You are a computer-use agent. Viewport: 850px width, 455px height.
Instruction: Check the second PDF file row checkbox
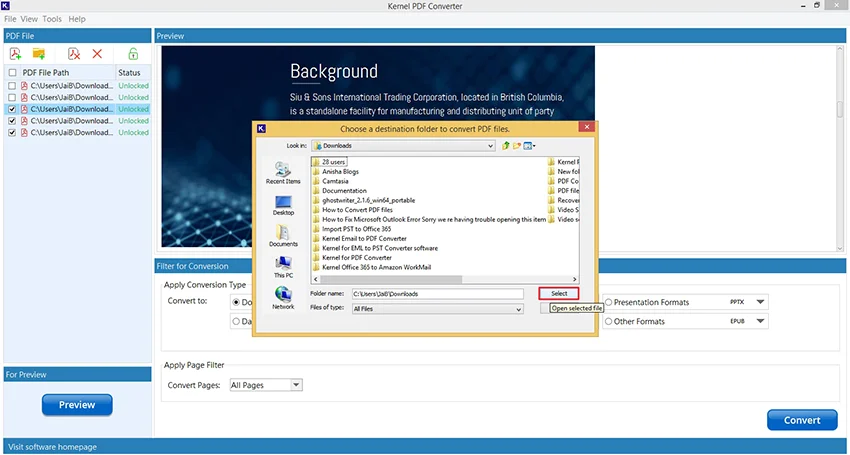12,98
